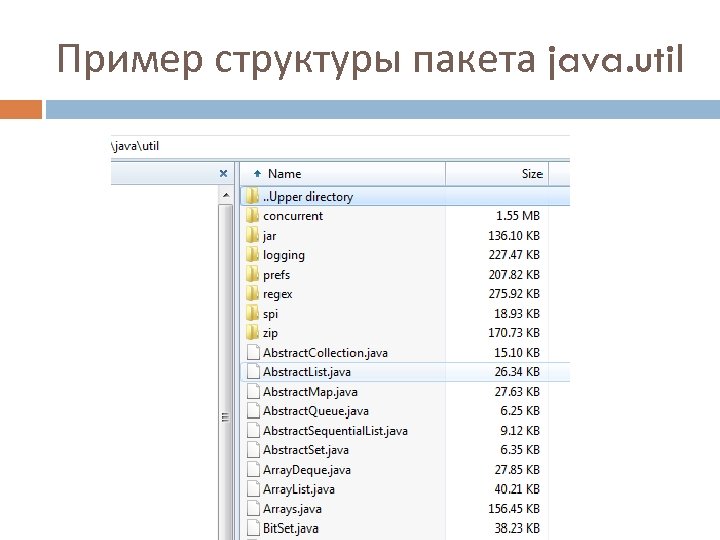720x540 pixels.
Task: Select Arrays.java file name
Action: click(292, 509)
